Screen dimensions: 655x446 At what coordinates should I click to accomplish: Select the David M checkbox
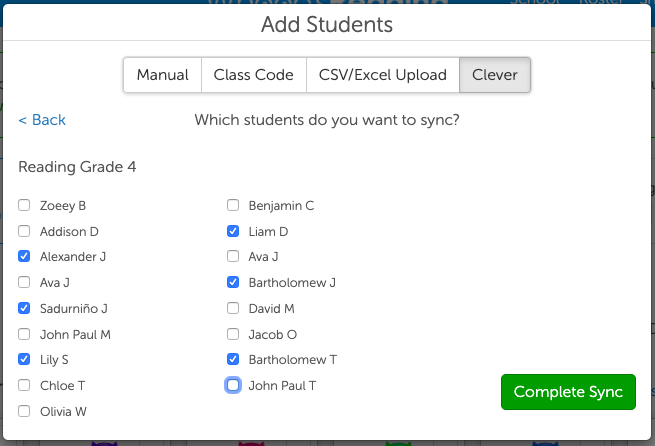point(233,308)
